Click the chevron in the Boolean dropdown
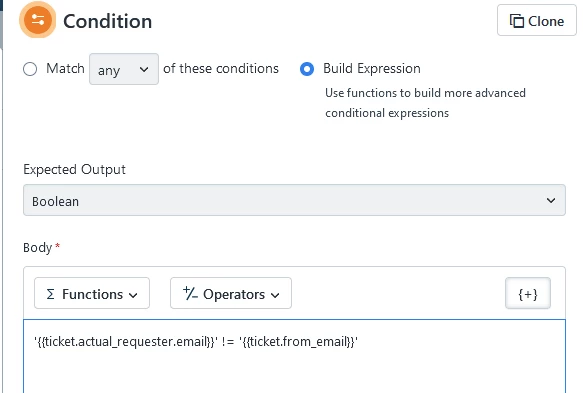 click(551, 200)
